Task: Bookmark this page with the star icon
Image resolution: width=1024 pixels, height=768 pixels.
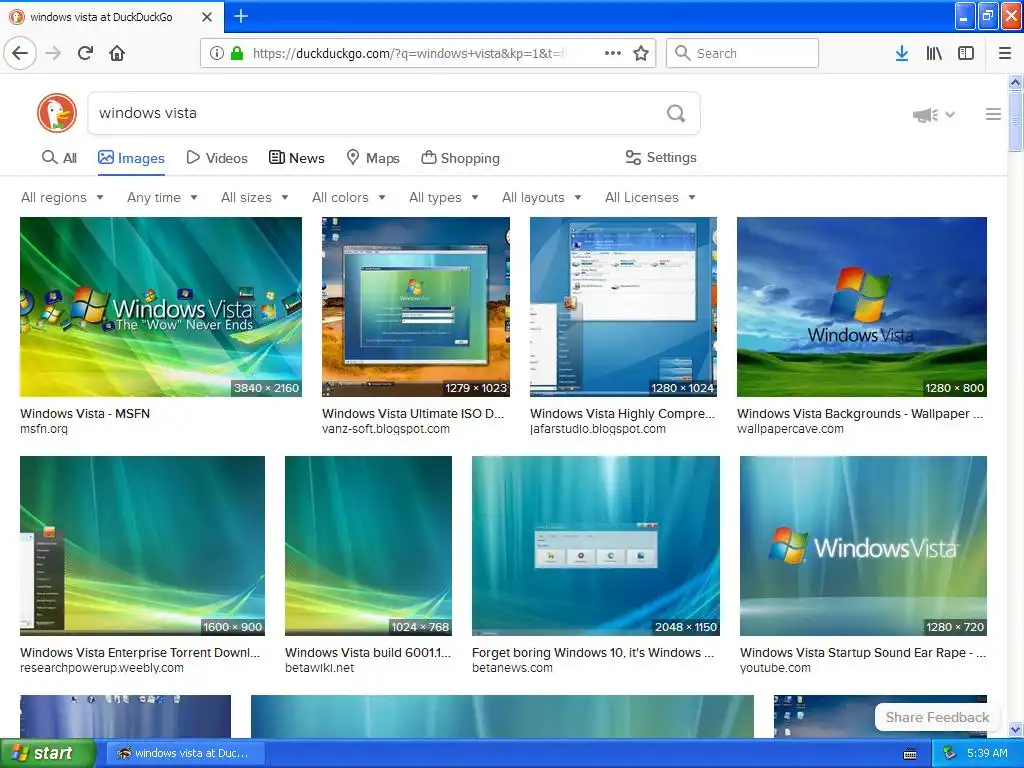Action: [x=641, y=53]
